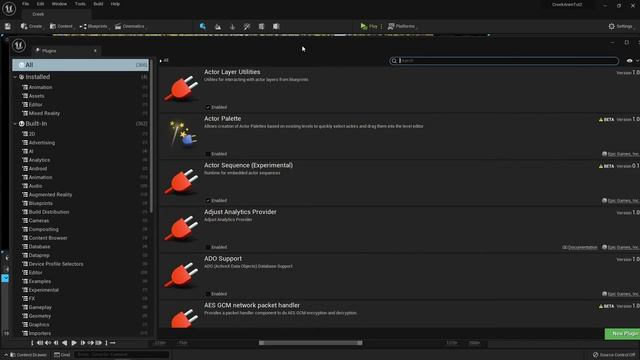Select the Assets category under Installed
The image size is (640, 360).
click(x=36, y=96)
